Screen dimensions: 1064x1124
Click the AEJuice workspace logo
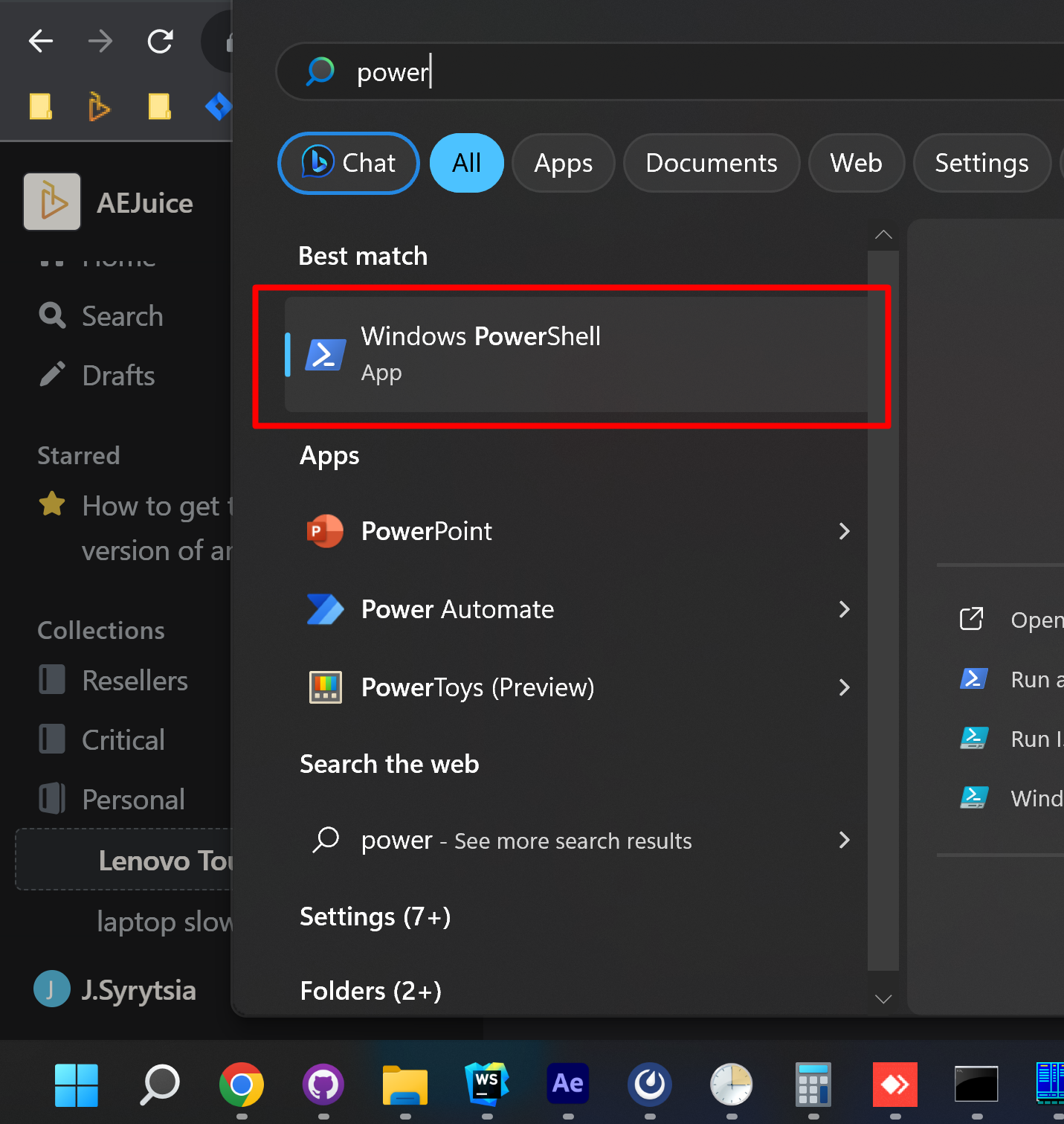(x=52, y=202)
